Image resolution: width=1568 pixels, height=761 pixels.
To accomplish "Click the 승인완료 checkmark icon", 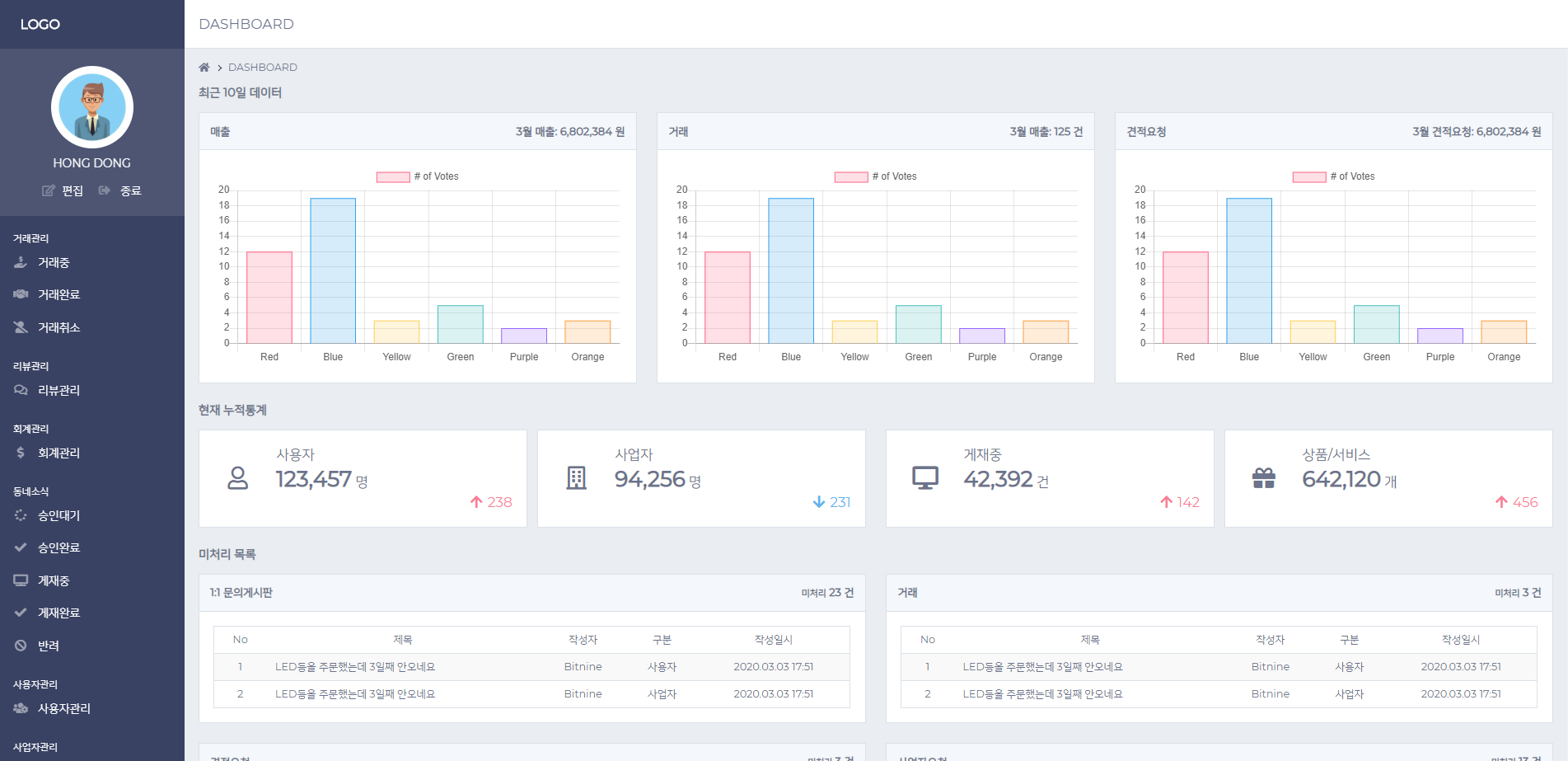I will point(21,547).
